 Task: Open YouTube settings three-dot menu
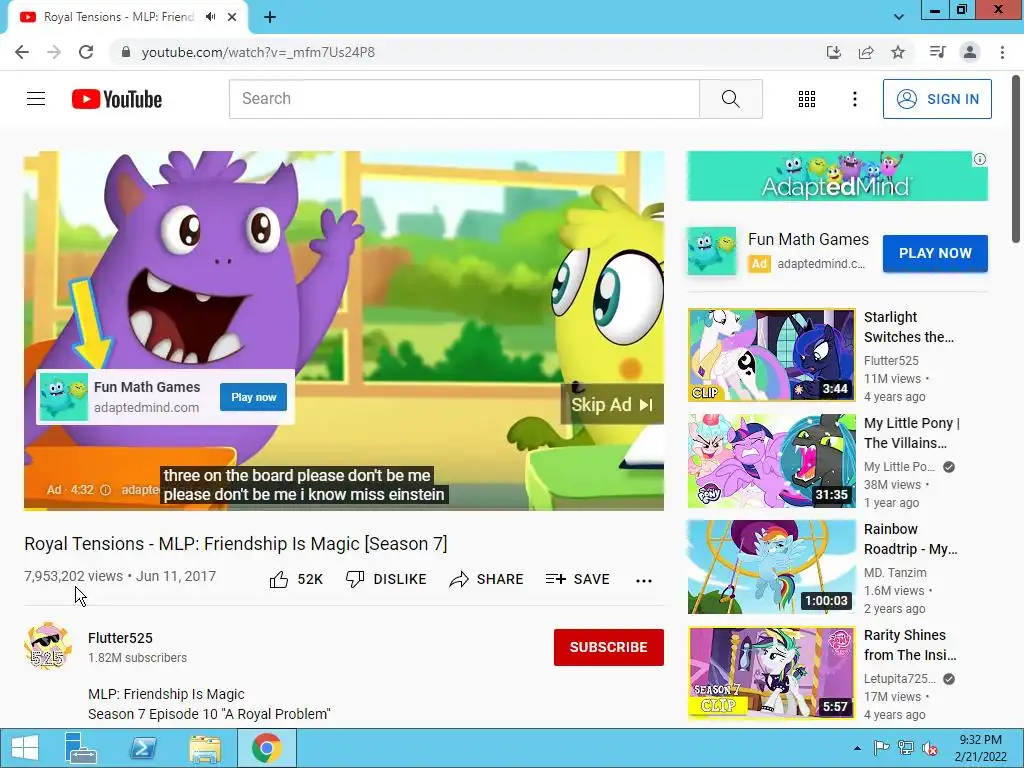click(854, 99)
